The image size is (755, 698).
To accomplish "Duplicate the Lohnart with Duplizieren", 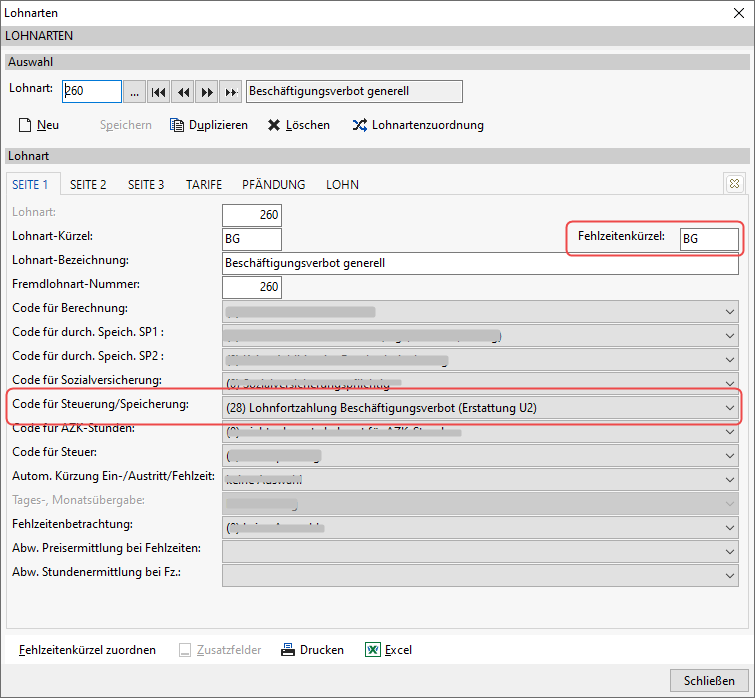I will [x=208, y=125].
